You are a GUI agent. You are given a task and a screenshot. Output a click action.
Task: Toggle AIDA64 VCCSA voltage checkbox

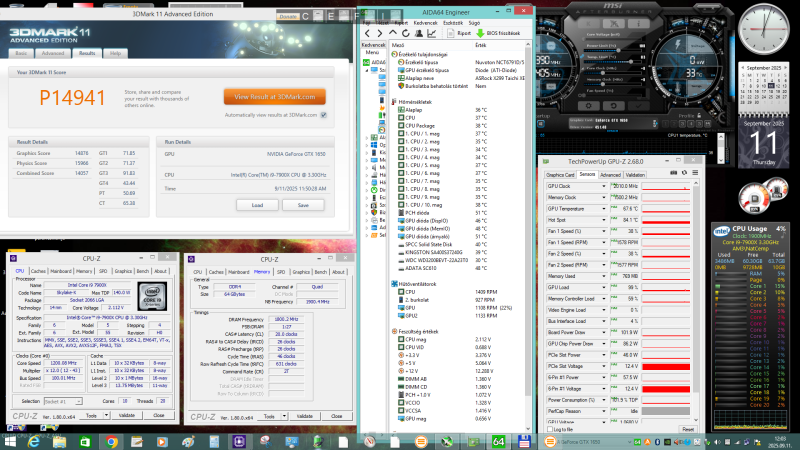coord(401,411)
